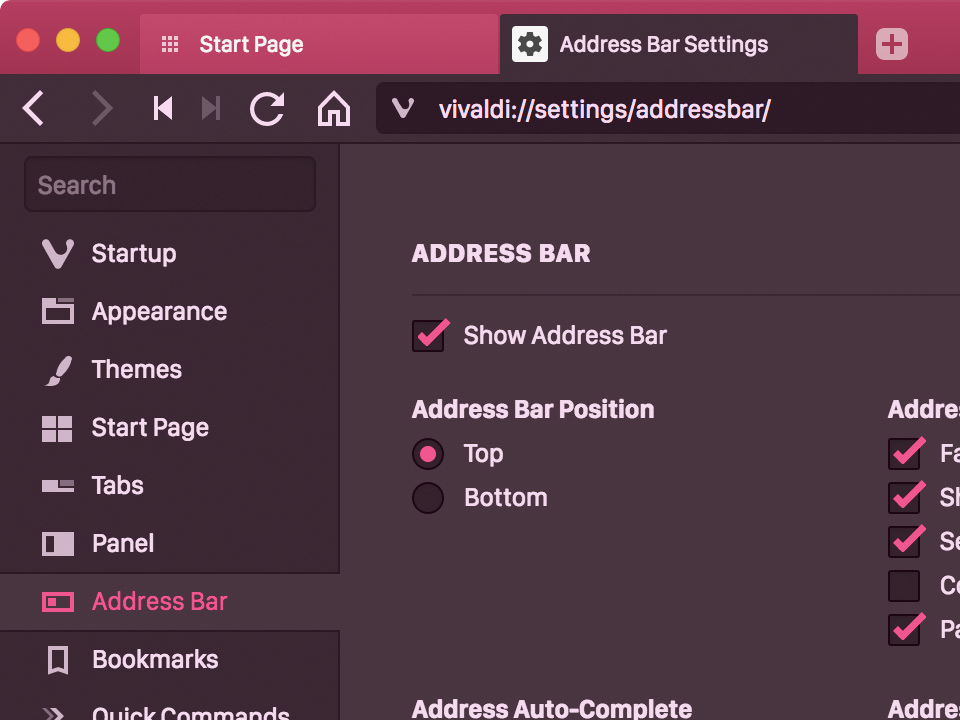Open Themes settings via the paintbrush icon

(x=59, y=370)
